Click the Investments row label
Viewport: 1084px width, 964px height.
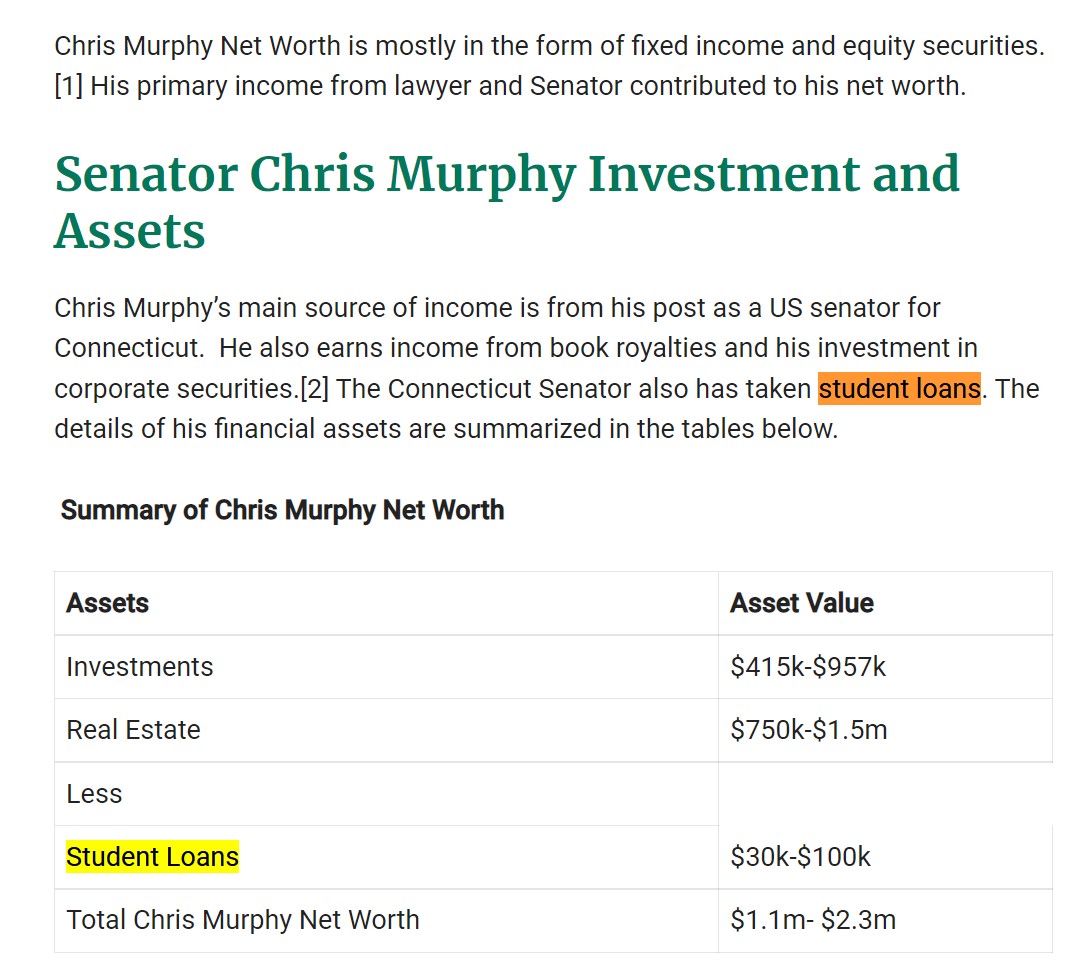coord(140,667)
